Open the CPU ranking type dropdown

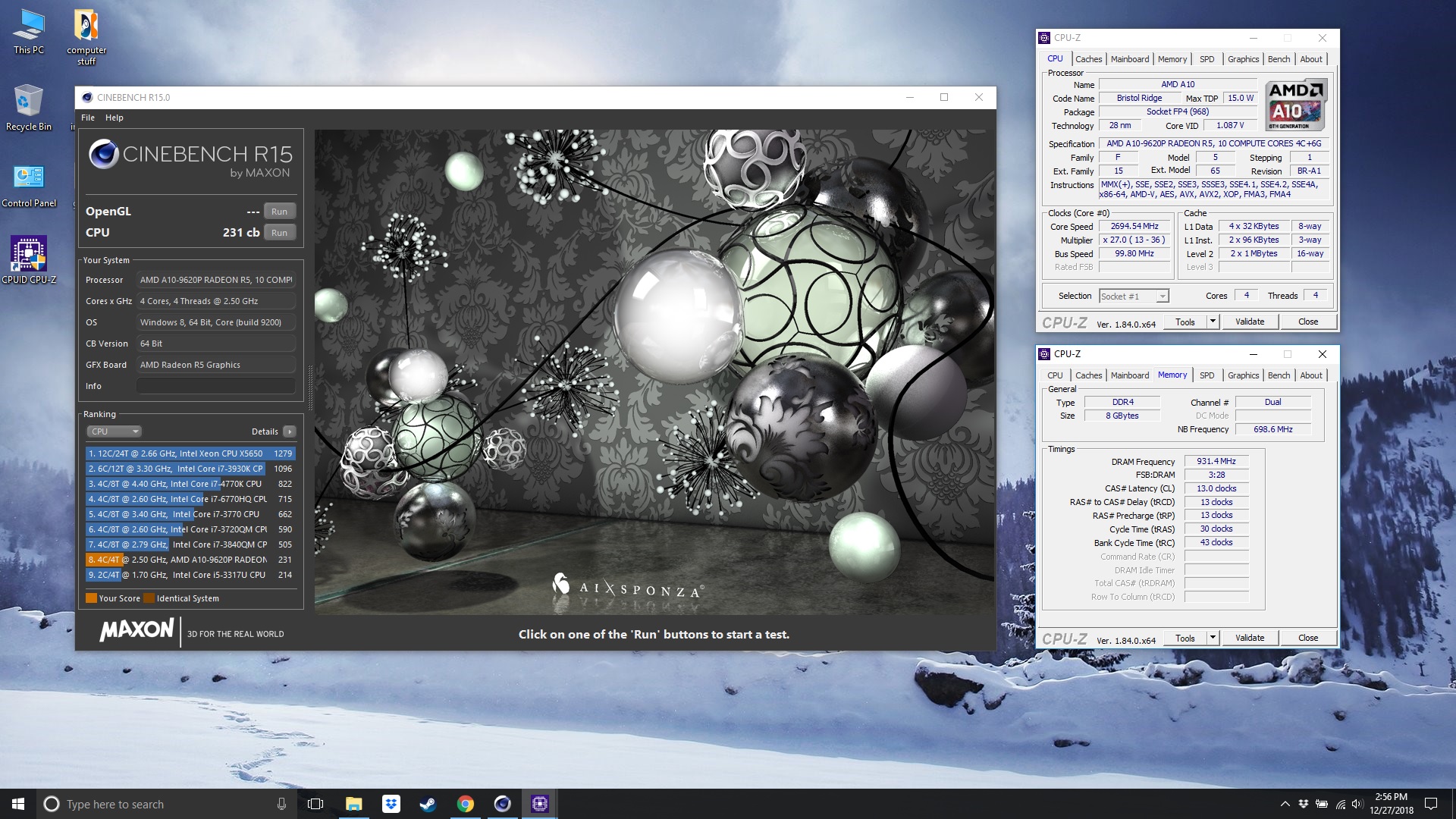click(114, 431)
